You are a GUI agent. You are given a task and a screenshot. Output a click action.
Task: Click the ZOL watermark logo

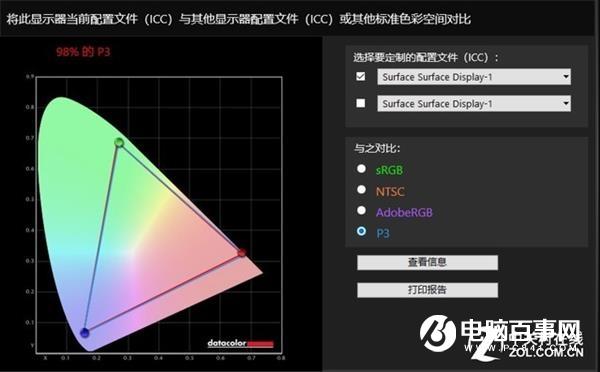point(501,339)
